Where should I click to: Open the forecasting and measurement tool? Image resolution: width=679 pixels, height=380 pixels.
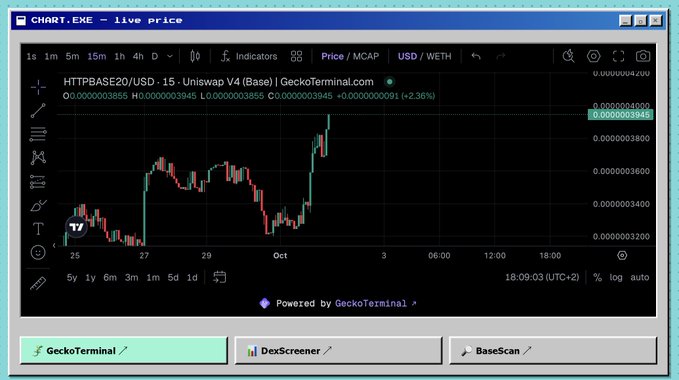click(38, 182)
